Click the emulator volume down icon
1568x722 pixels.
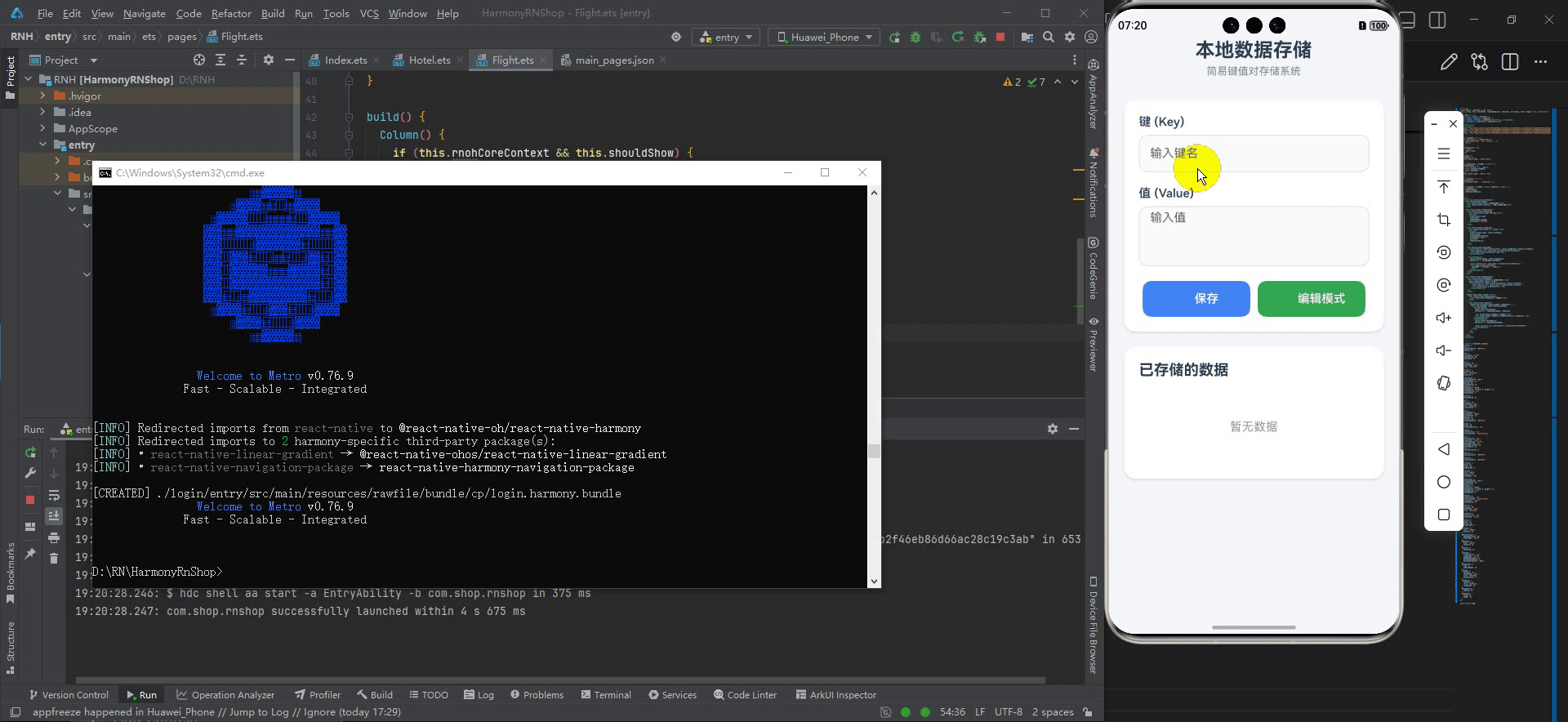click(x=1444, y=350)
